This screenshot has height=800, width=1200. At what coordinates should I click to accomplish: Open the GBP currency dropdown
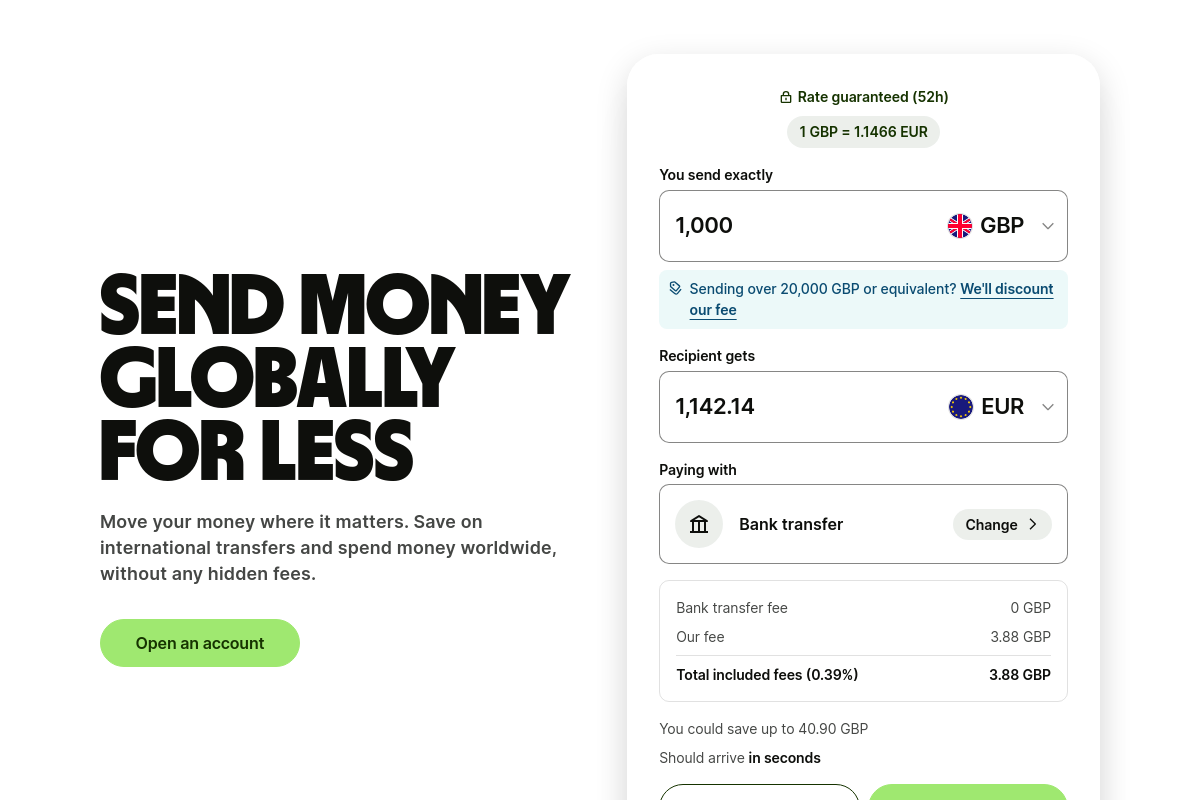tap(1000, 226)
